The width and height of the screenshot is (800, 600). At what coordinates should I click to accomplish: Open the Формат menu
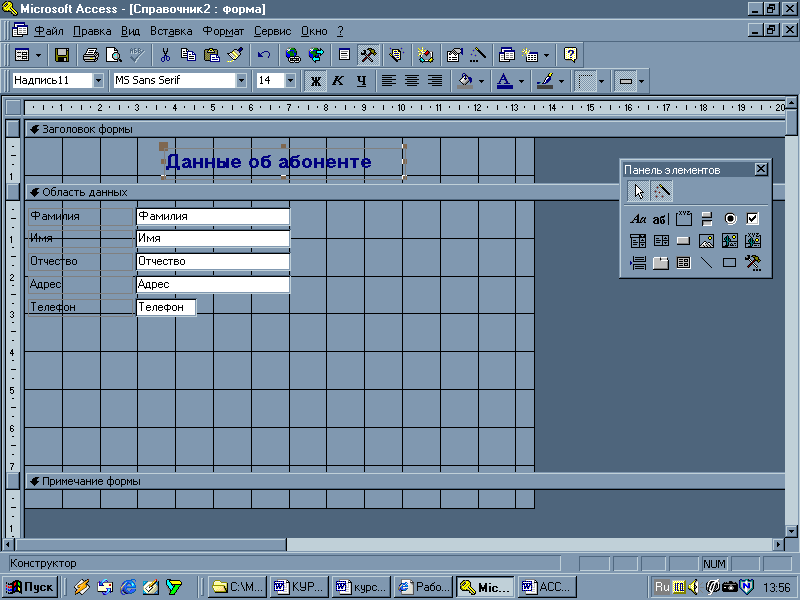coord(223,31)
